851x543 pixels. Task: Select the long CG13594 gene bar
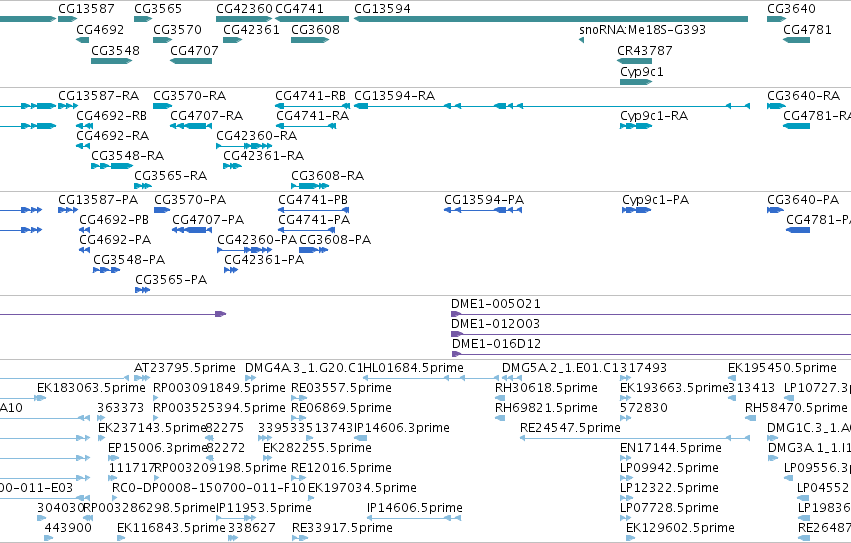551,19
